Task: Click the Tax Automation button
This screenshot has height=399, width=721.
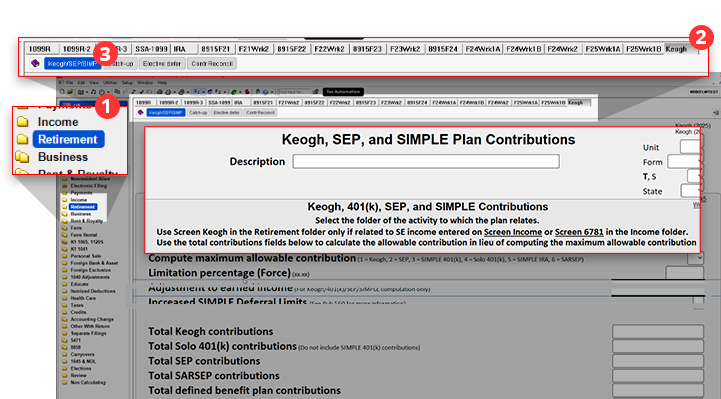Action: (343, 92)
